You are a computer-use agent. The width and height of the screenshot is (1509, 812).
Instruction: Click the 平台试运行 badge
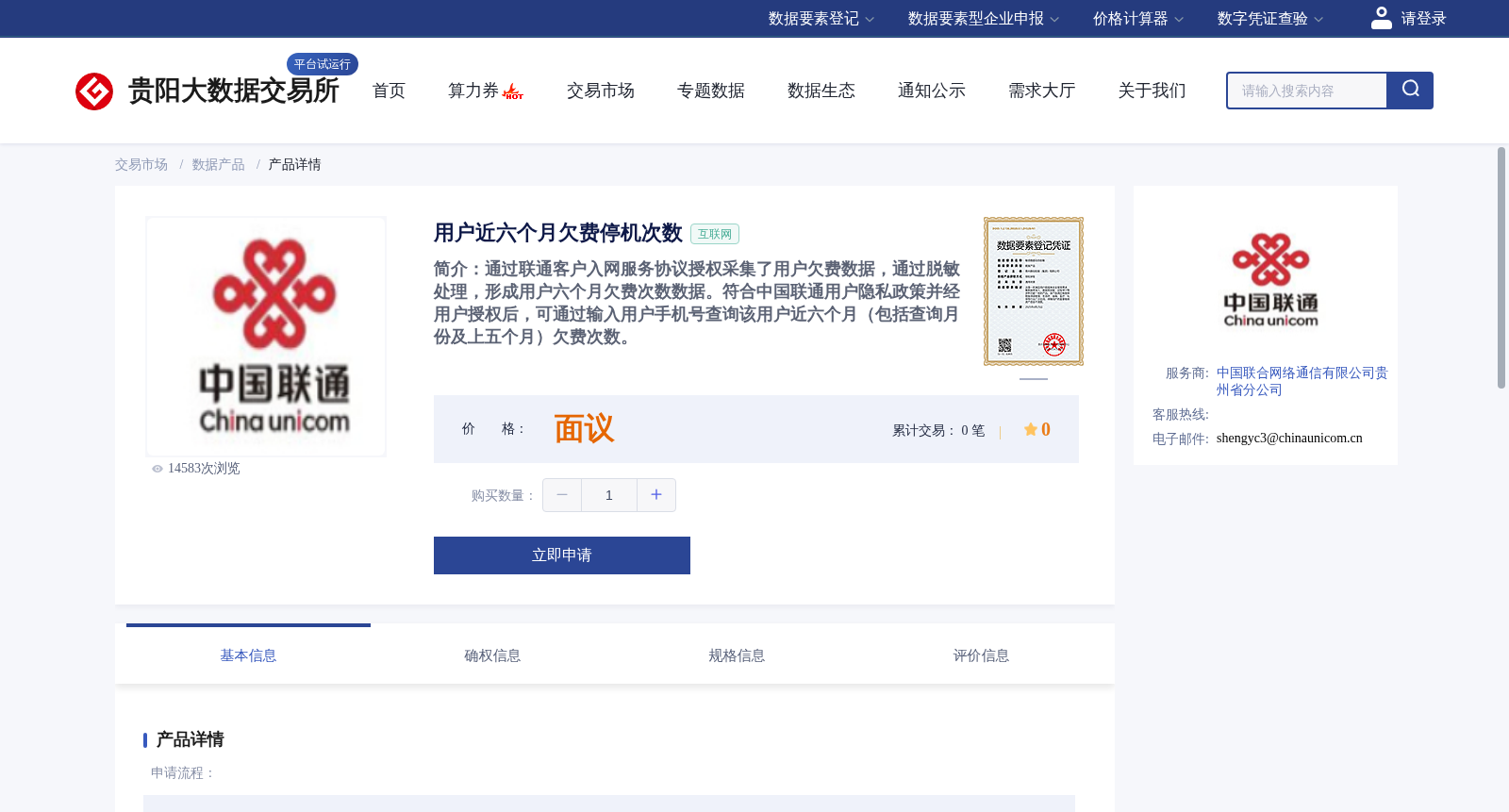click(x=323, y=64)
